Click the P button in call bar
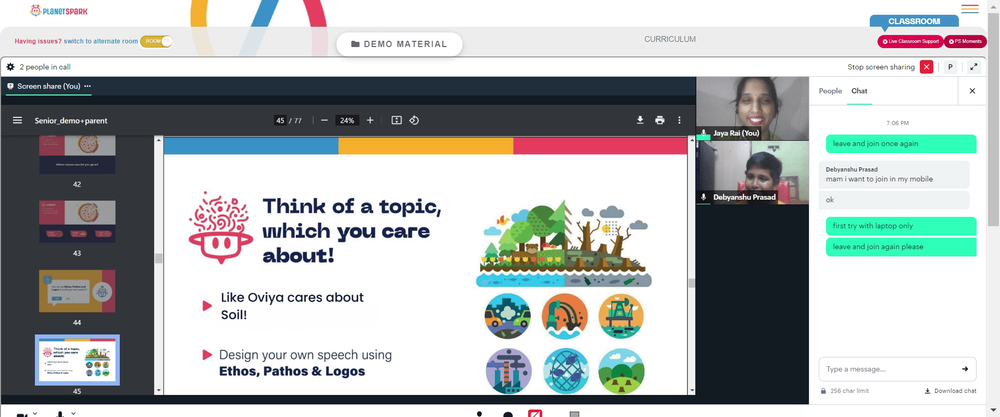 pyautogui.click(x=950, y=67)
